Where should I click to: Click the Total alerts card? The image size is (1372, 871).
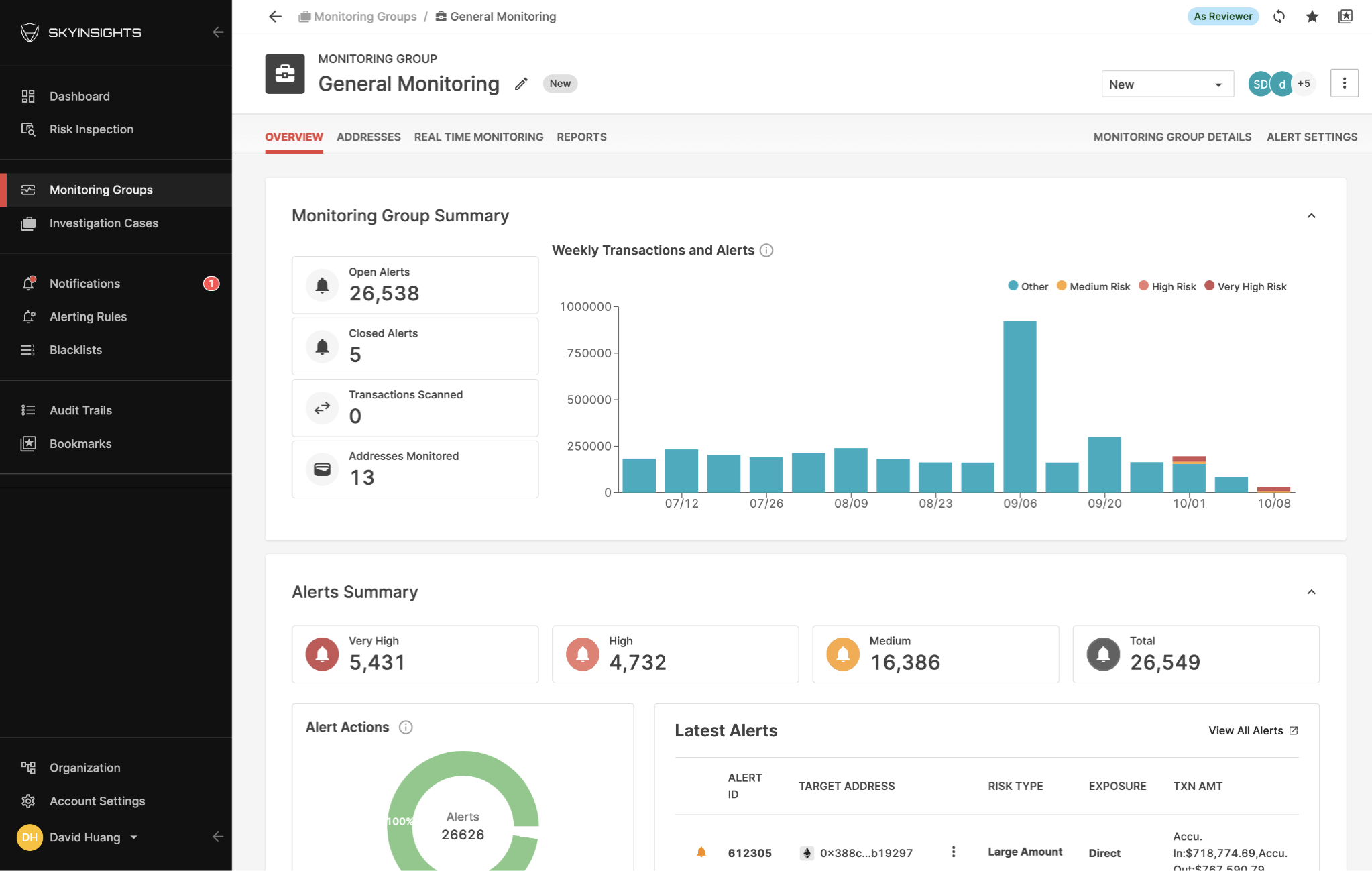click(1196, 654)
